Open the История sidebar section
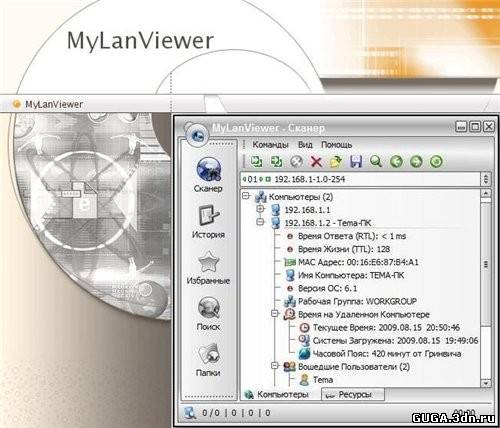Viewport: 500px width, 428px height. [x=208, y=222]
